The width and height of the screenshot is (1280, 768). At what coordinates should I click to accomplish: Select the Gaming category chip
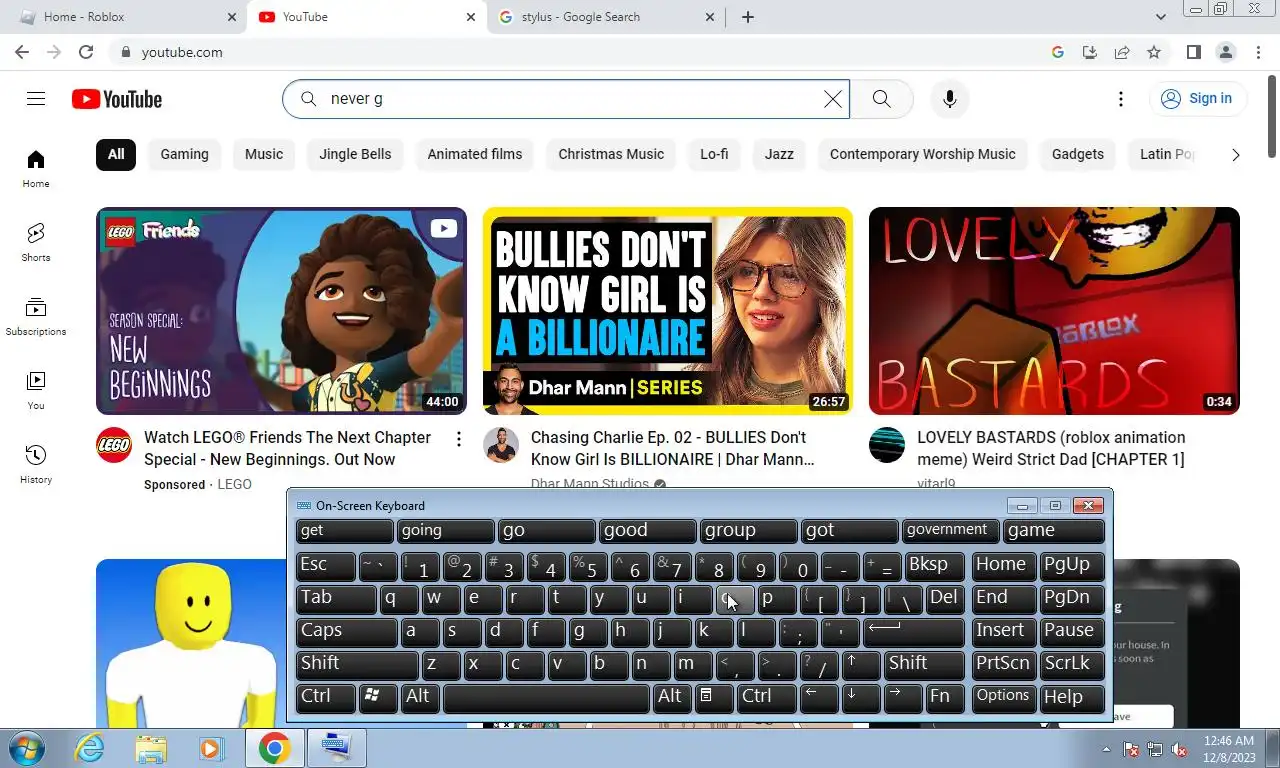point(184,155)
